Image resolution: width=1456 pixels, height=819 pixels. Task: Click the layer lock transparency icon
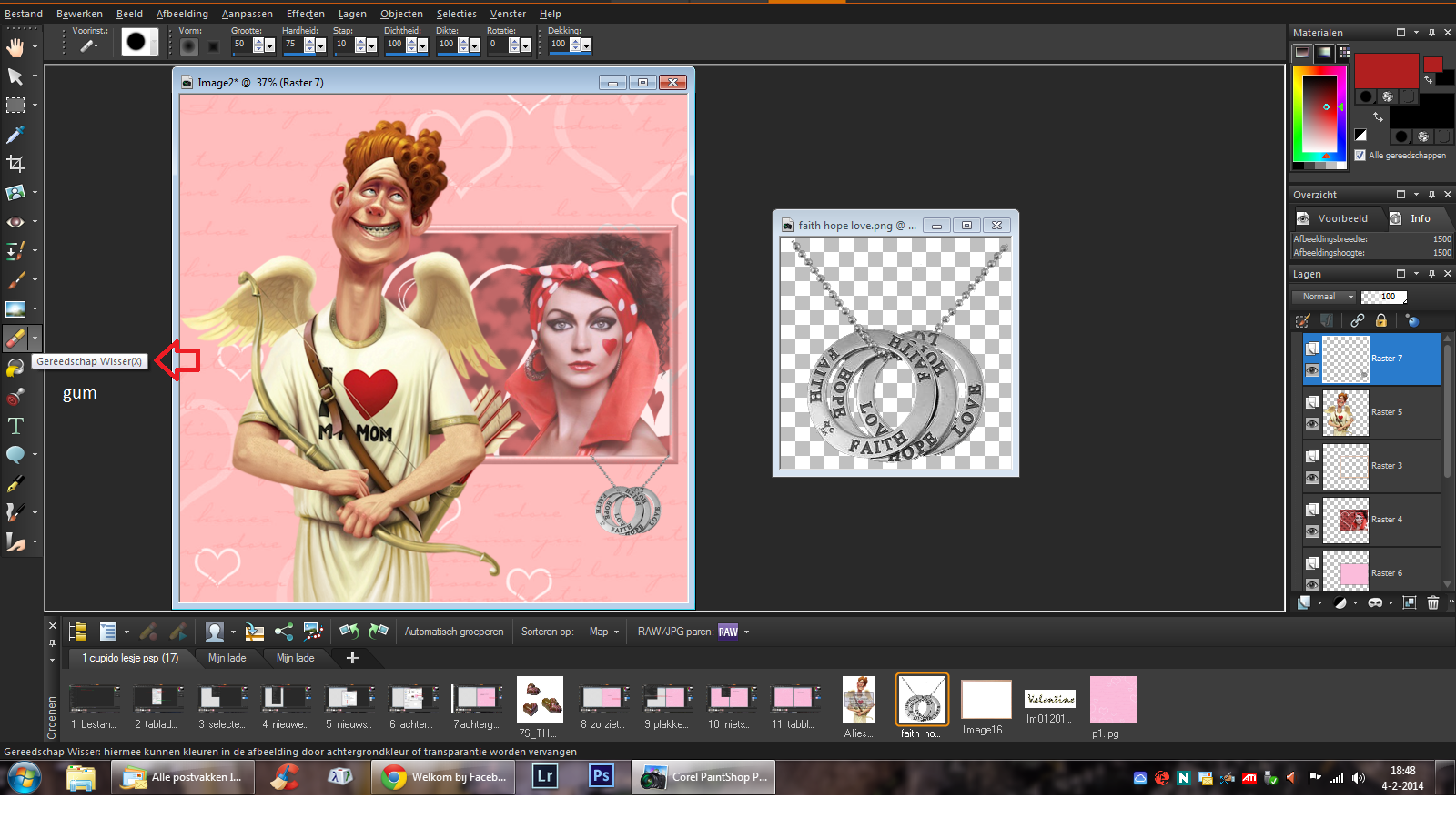1380,320
